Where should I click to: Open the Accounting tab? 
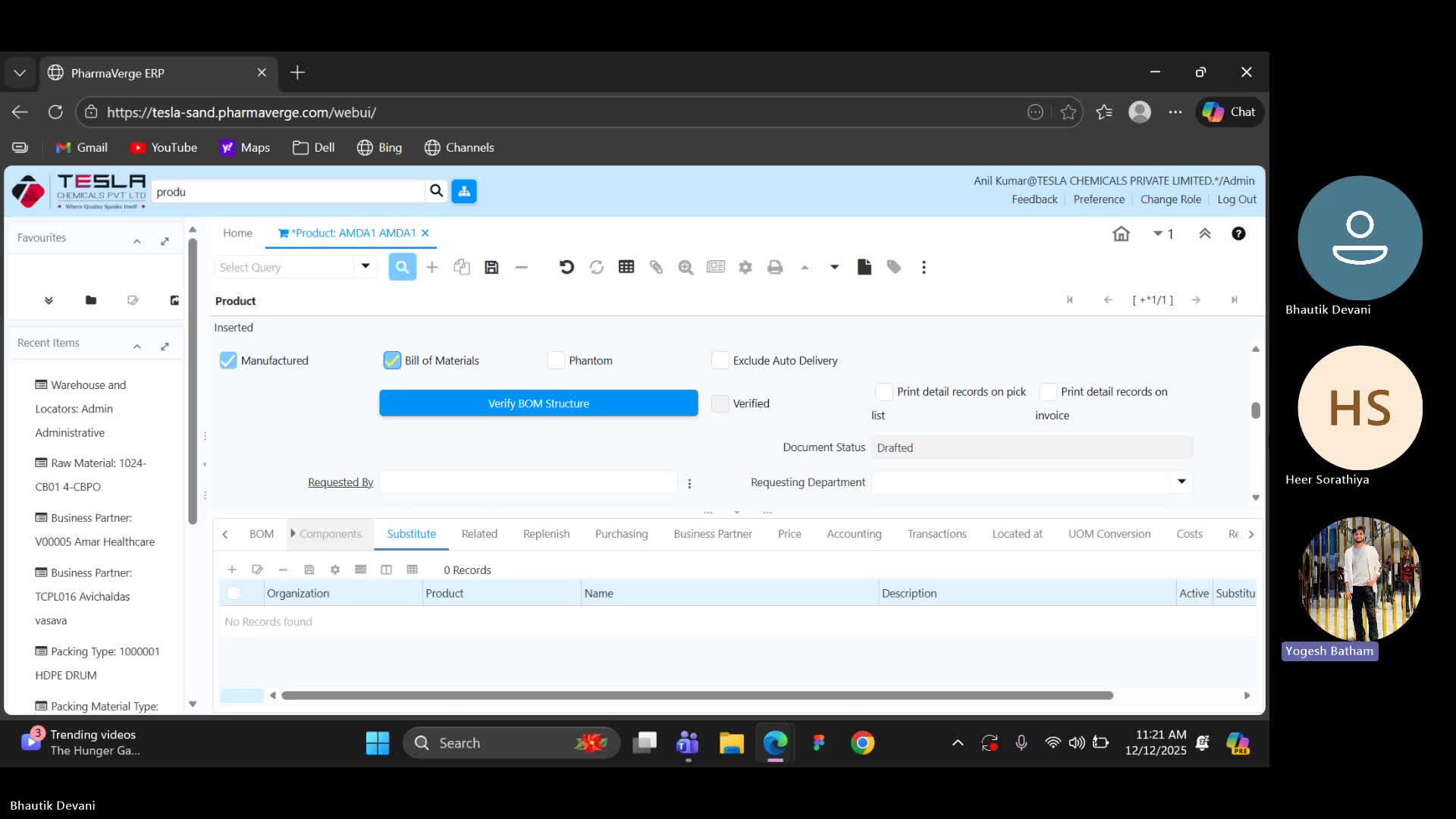tap(854, 534)
